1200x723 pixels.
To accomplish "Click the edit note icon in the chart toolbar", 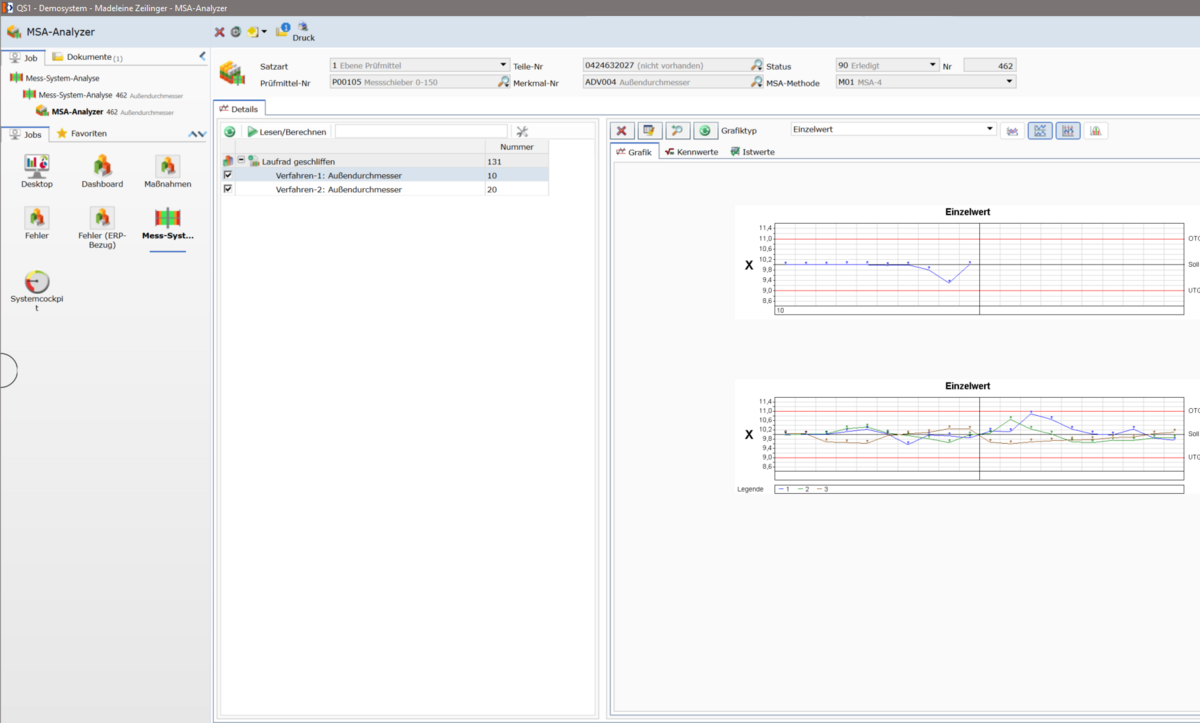I will (649, 131).
